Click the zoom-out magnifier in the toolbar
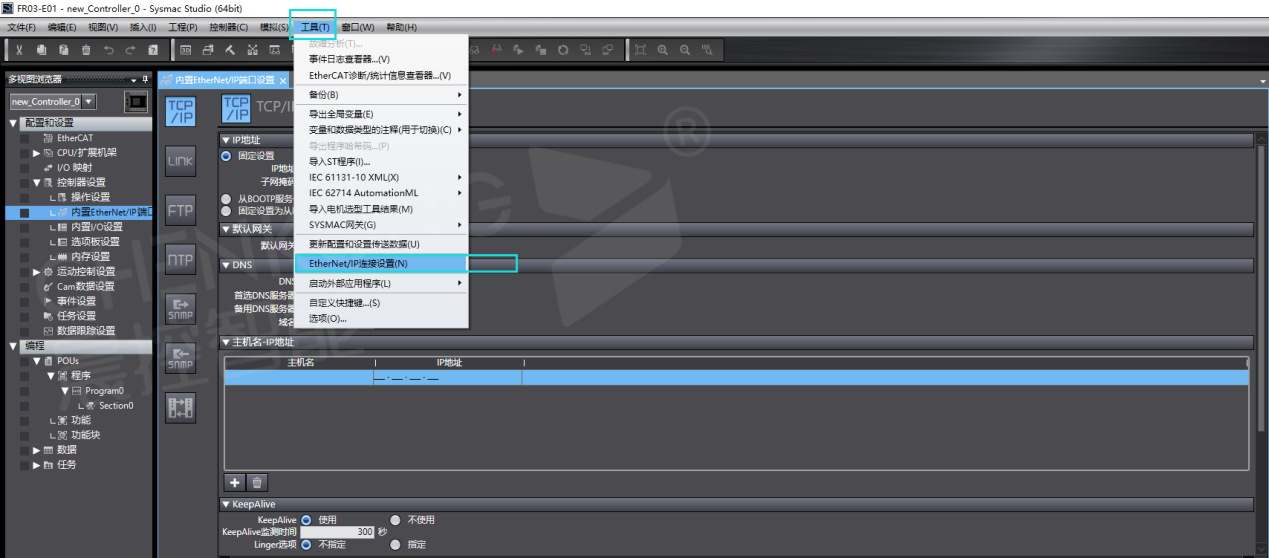 [685, 50]
